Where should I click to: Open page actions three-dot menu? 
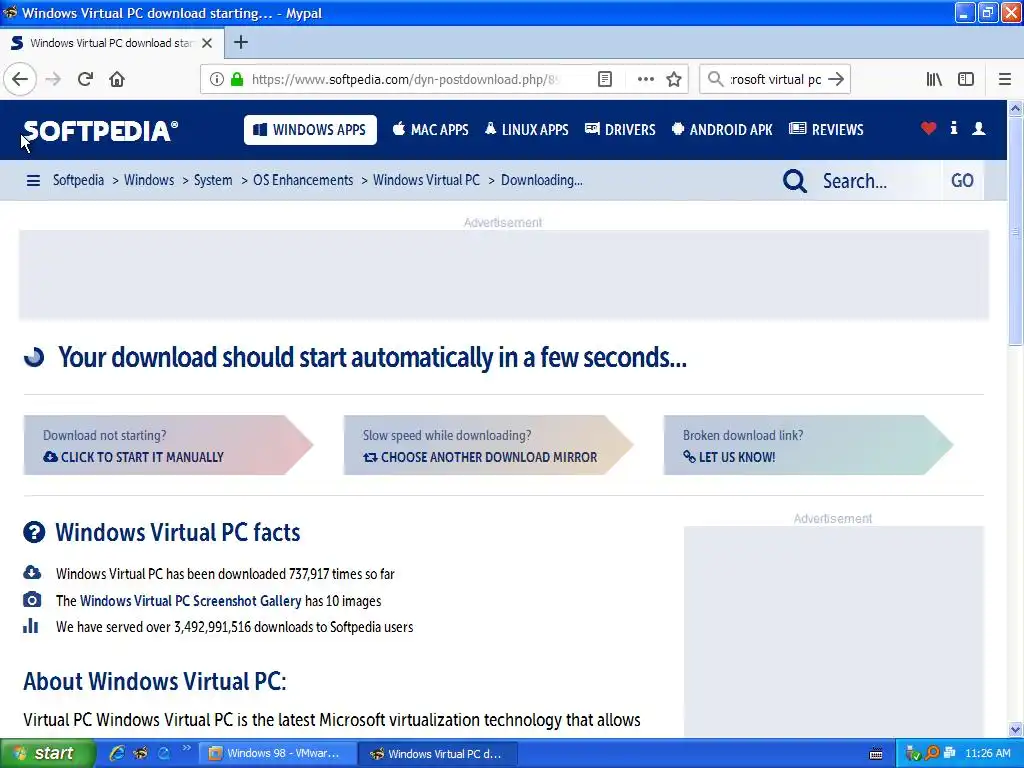645,80
